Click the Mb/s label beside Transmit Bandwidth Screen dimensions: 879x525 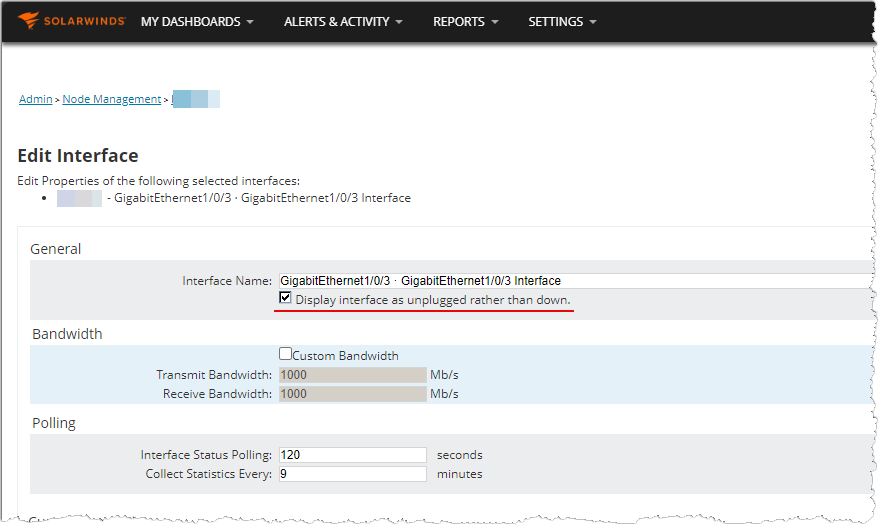(x=444, y=375)
